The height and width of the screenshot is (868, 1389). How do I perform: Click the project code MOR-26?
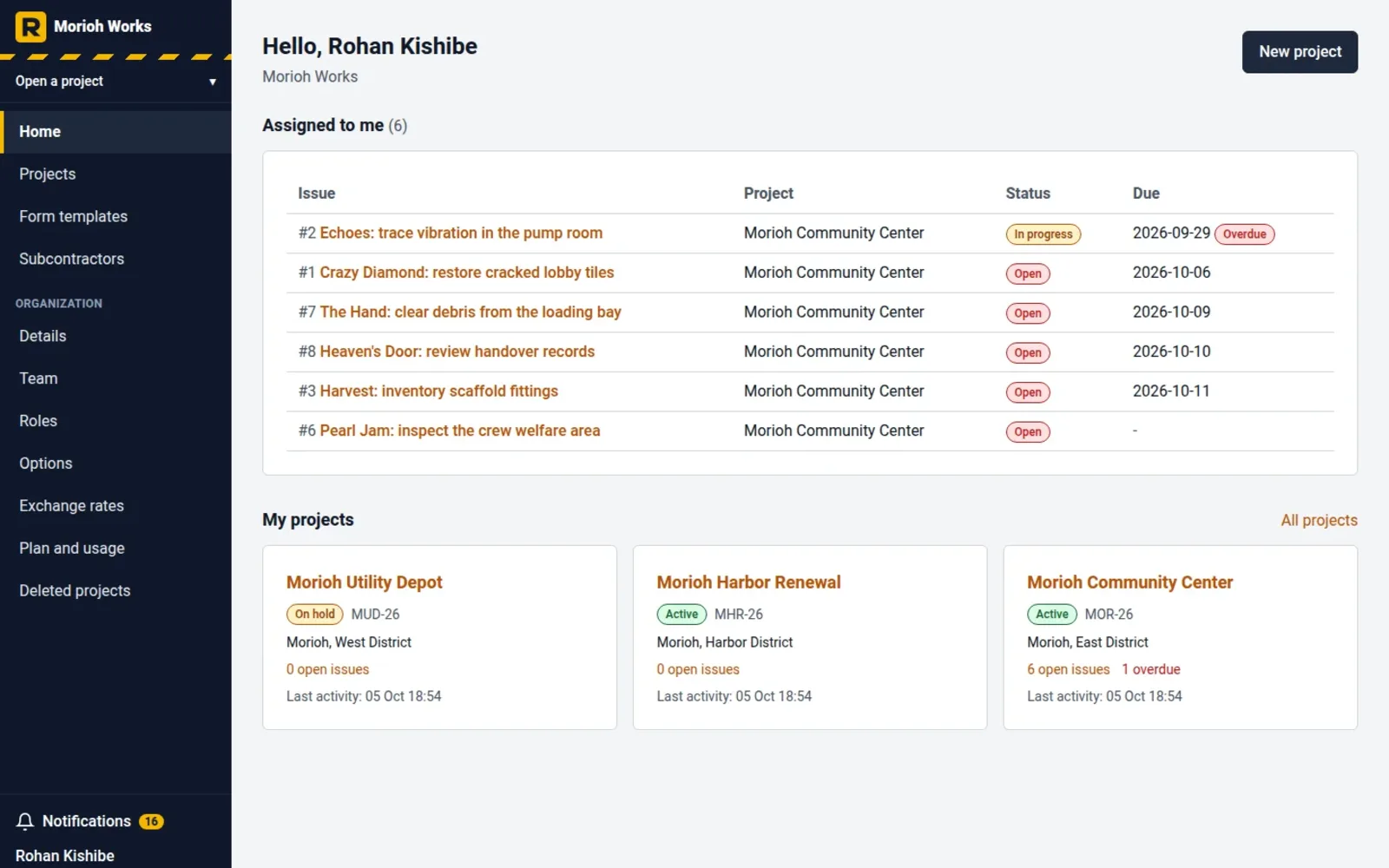1109,615
